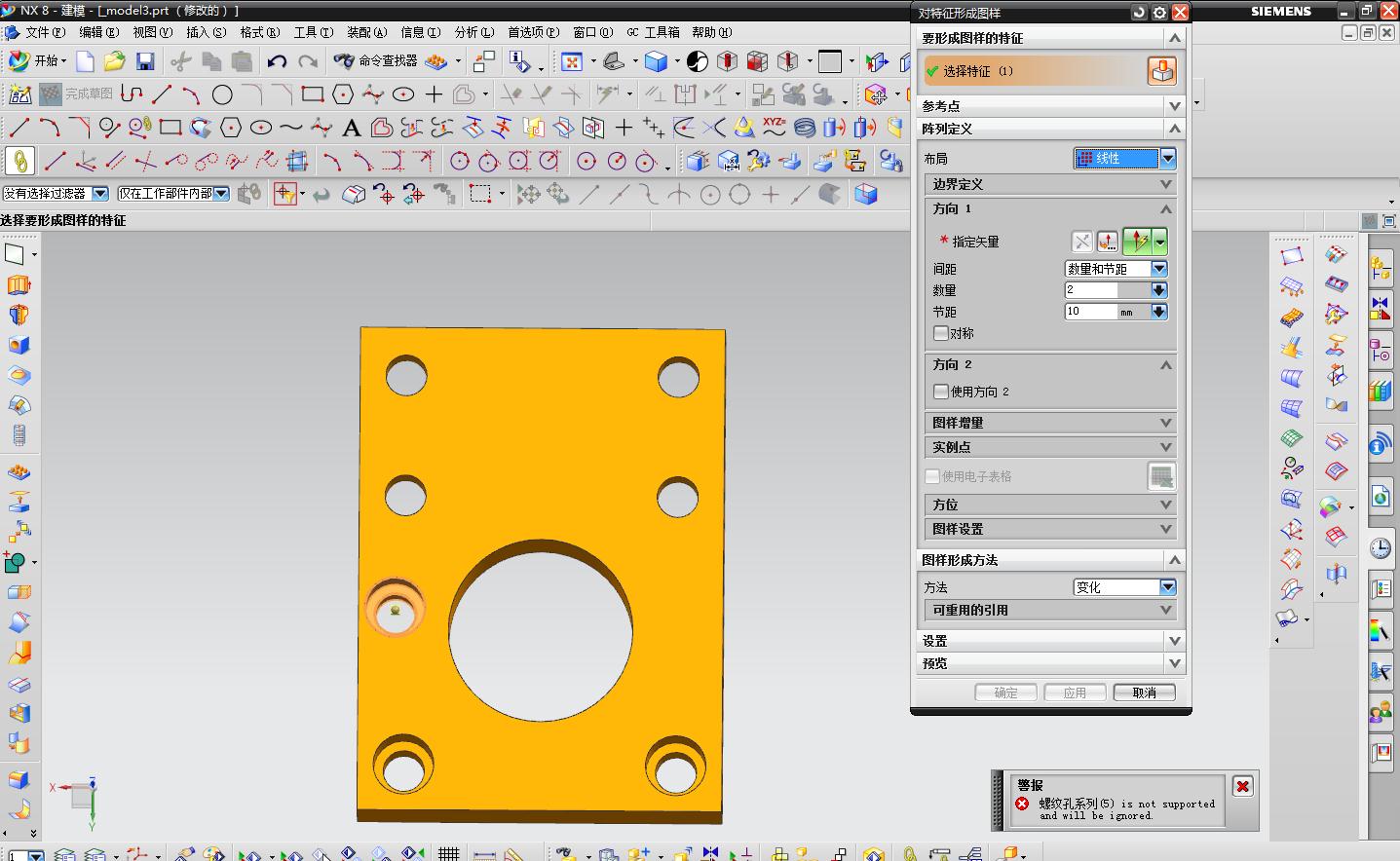This screenshot has height=861, width=1400.
Task: Expand the 预览 section
Action: 1050,663
